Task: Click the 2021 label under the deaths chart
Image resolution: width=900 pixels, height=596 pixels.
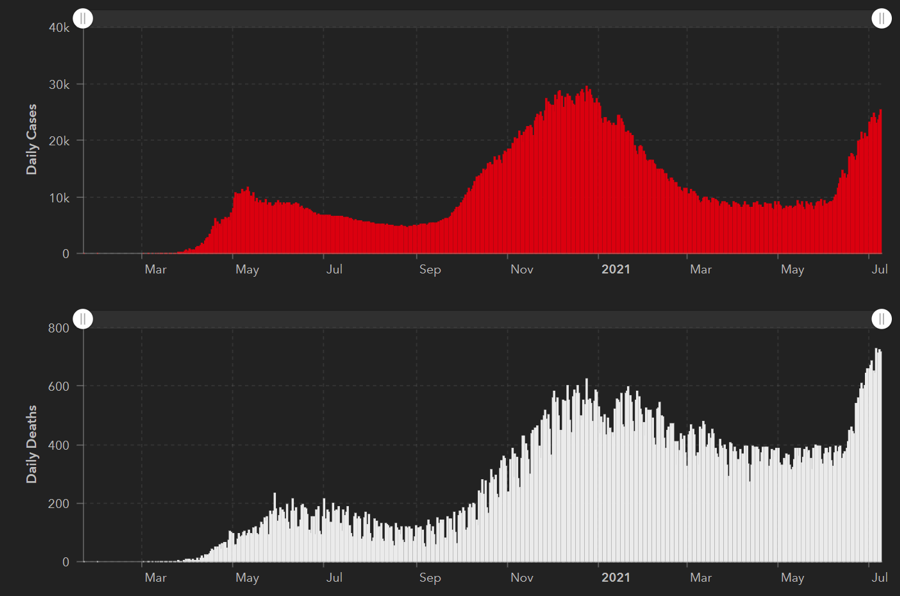Action: [x=614, y=578]
